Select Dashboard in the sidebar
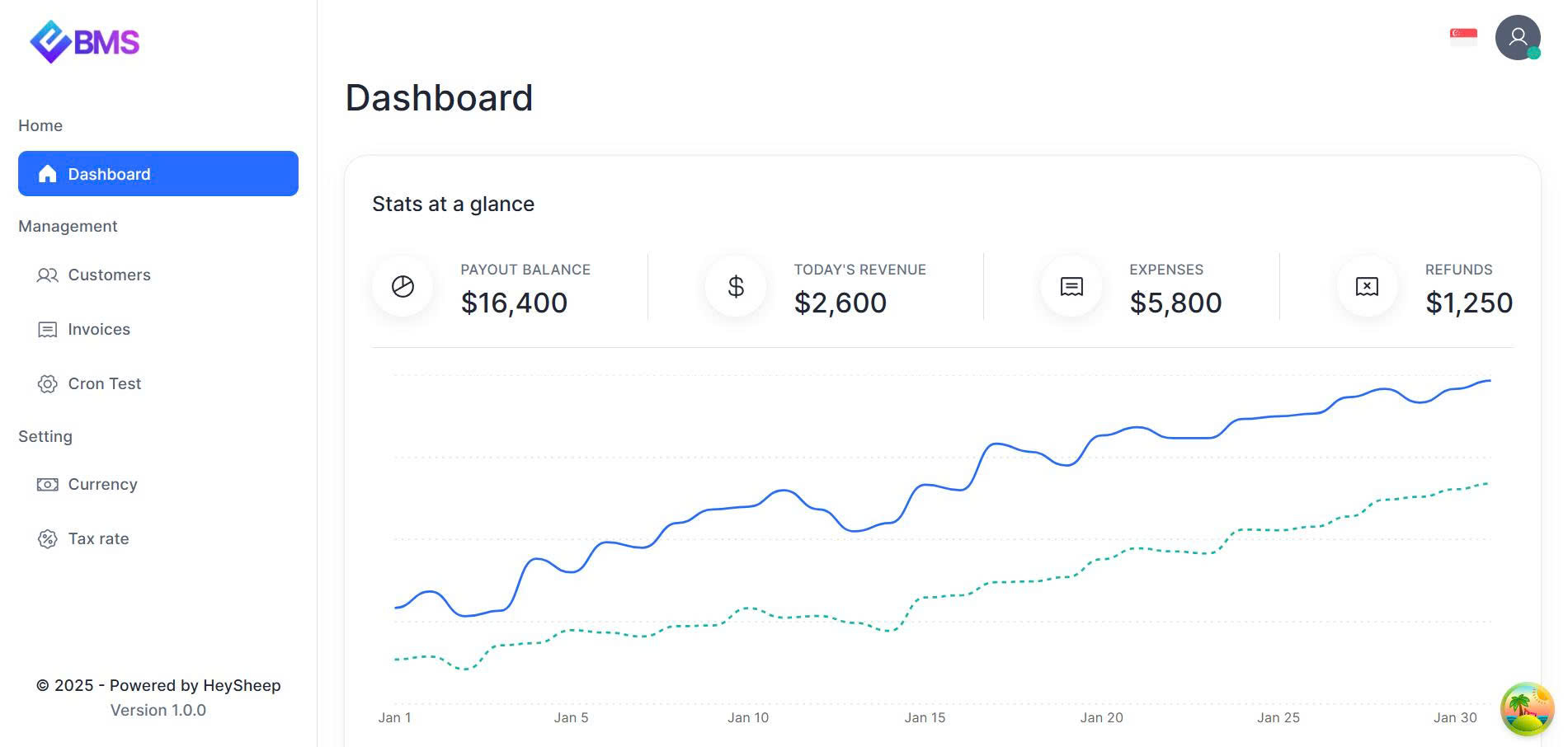The height and width of the screenshot is (747, 1568). coord(158,174)
